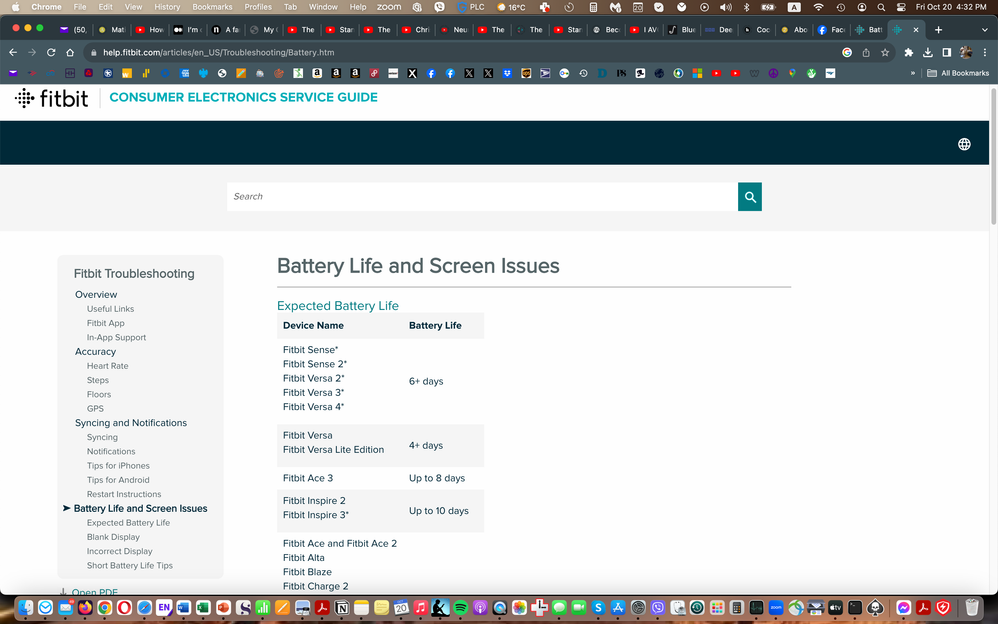Open the language globe selector
This screenshot has height=624, width=998.
point(964,144)
